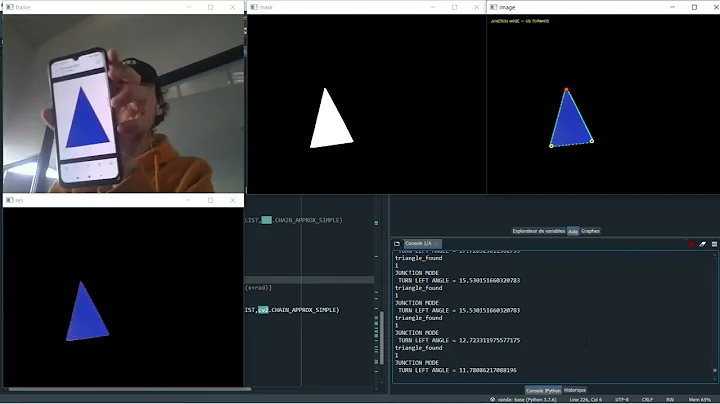
Task: Minimize the mask window
Action: click(x=433, y=7)
